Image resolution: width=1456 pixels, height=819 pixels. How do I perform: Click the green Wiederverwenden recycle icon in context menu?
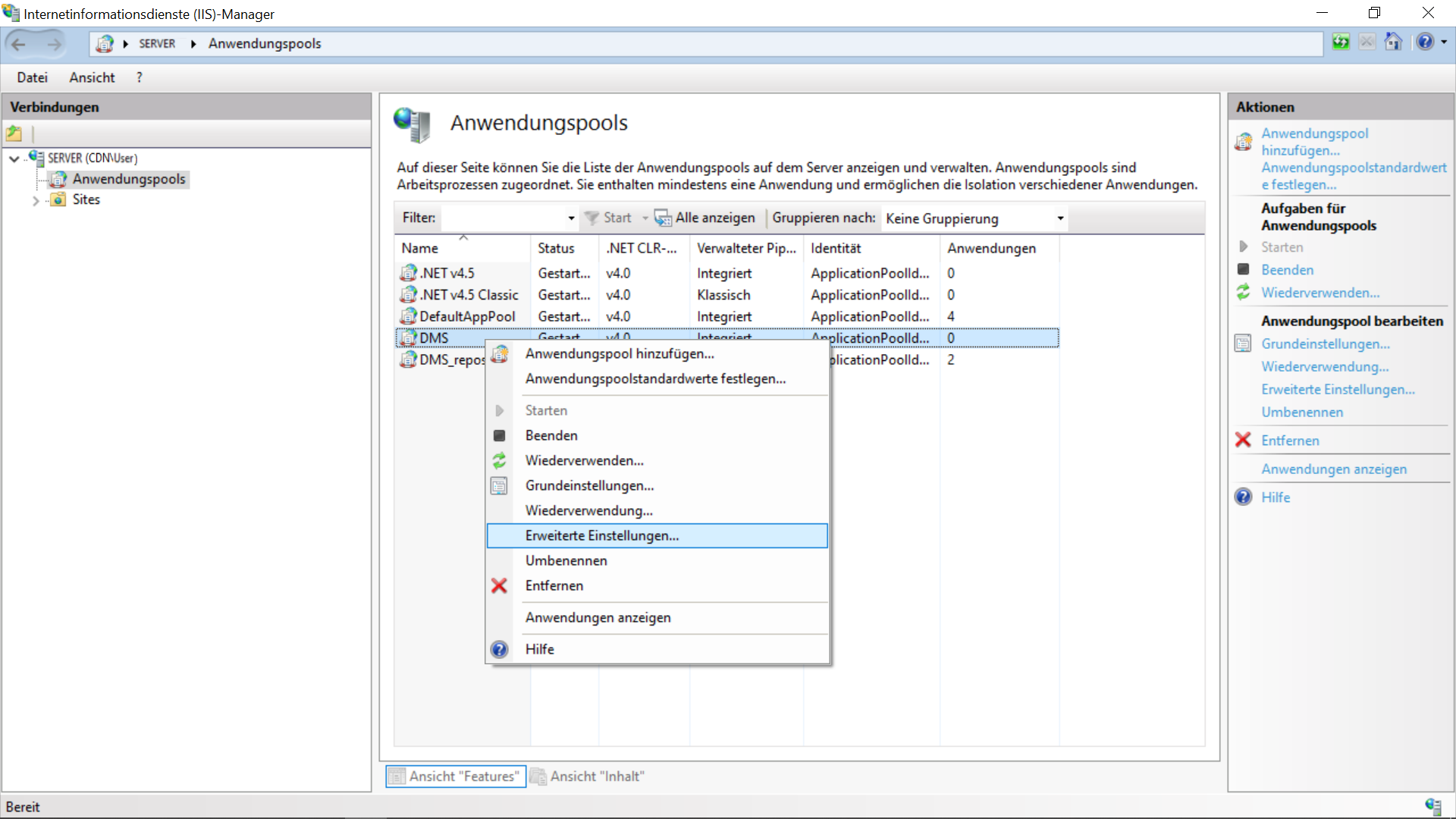pos(499,460)
